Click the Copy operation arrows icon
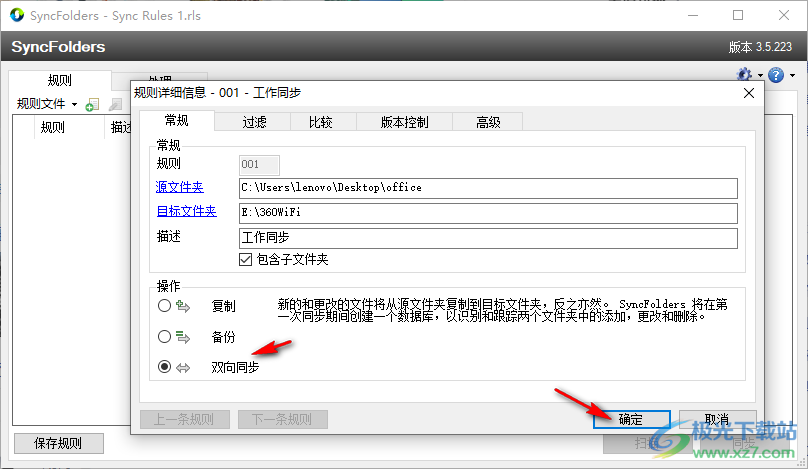This screenshot has width=808, height=469. [183, 306]
